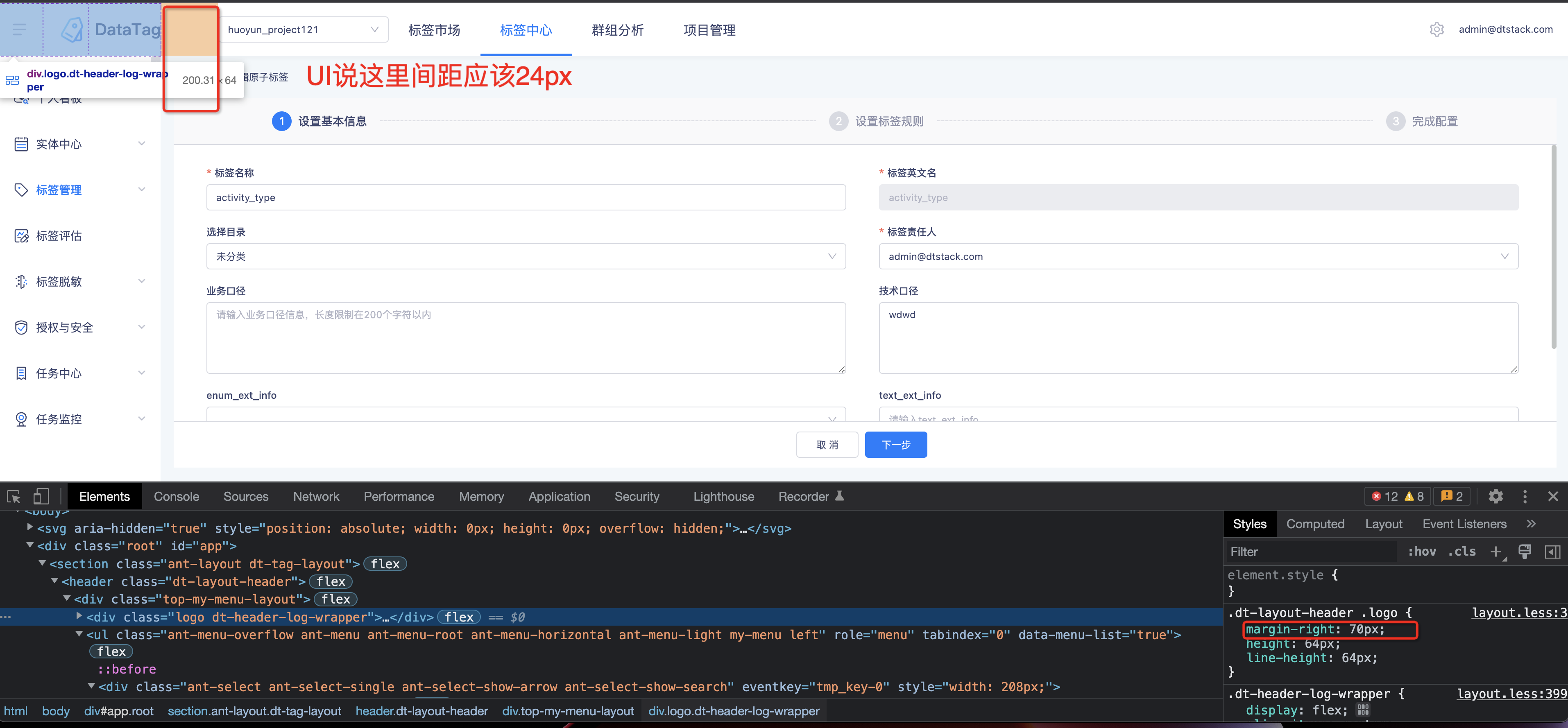Click the 下一步 button
1568x728 pixels.
[x=895, y=444]
